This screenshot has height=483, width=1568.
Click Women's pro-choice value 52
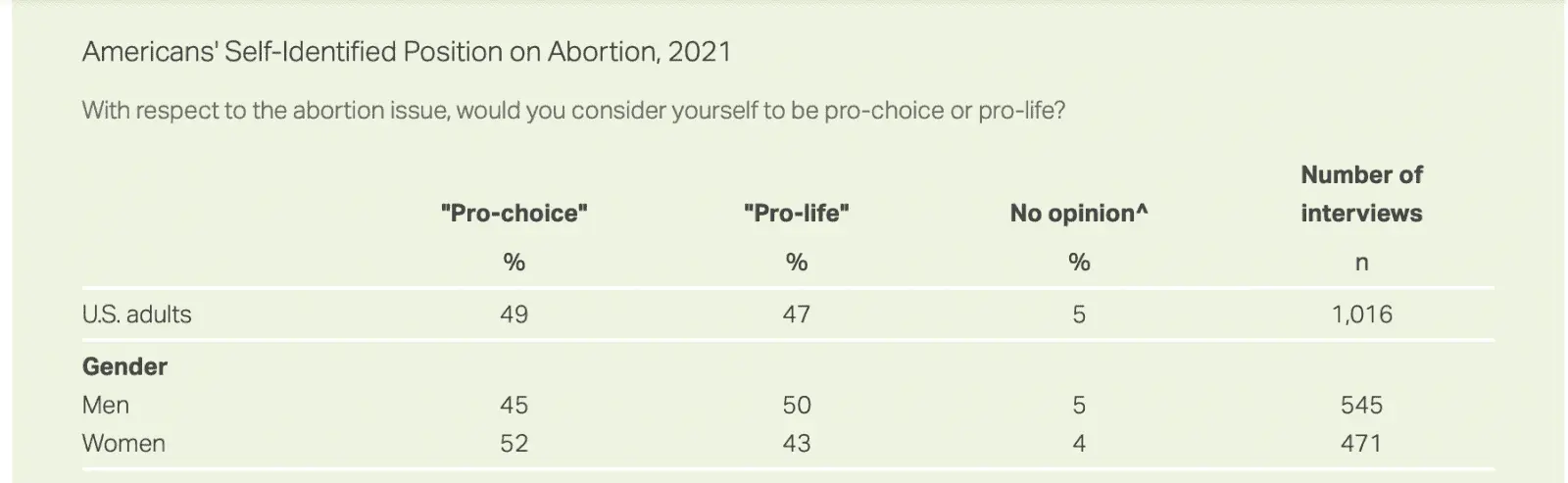tap(514, 443)
